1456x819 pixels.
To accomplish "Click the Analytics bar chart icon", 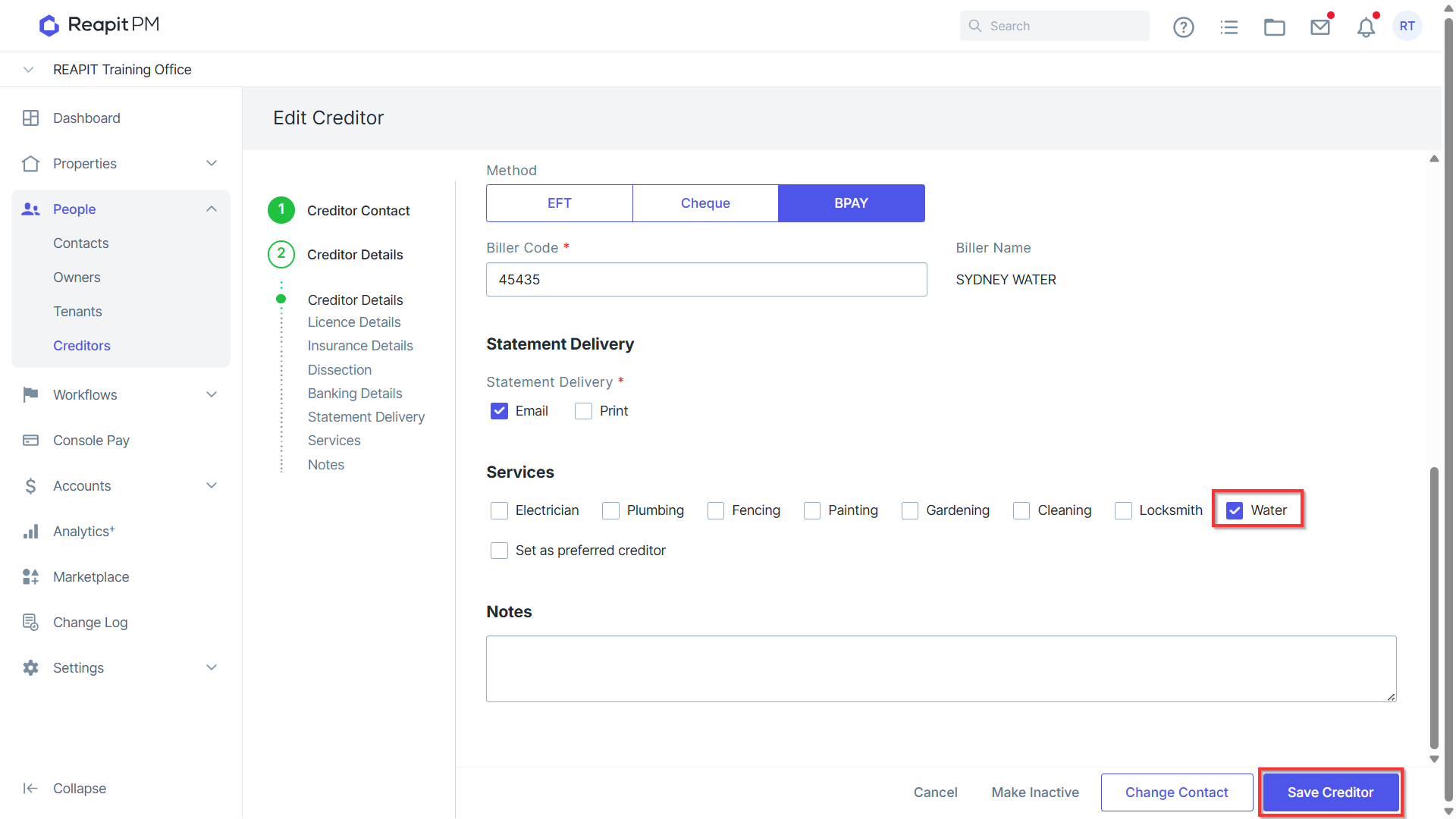I will tap(30, 532).
